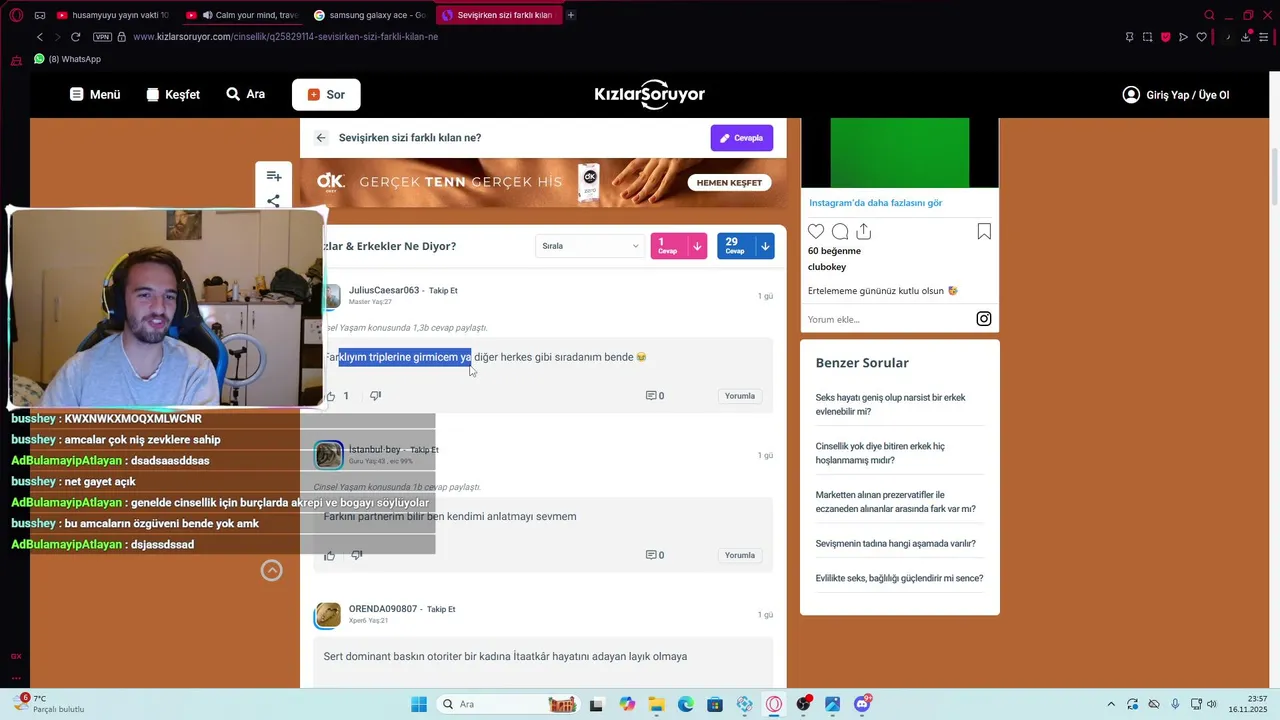Switch to the samsung galaxy ace tab

pos(371,15)
